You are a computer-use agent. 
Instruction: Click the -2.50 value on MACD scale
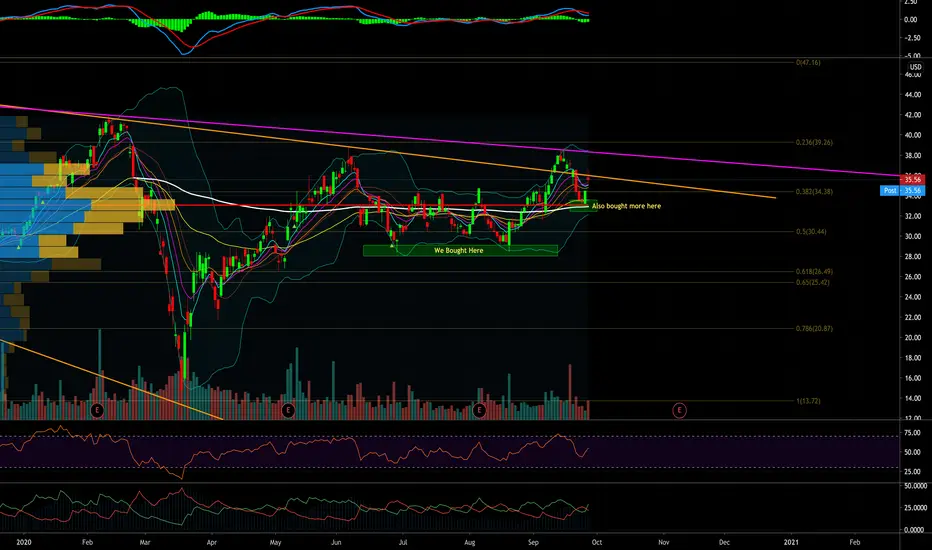click(x=911, y=37)
